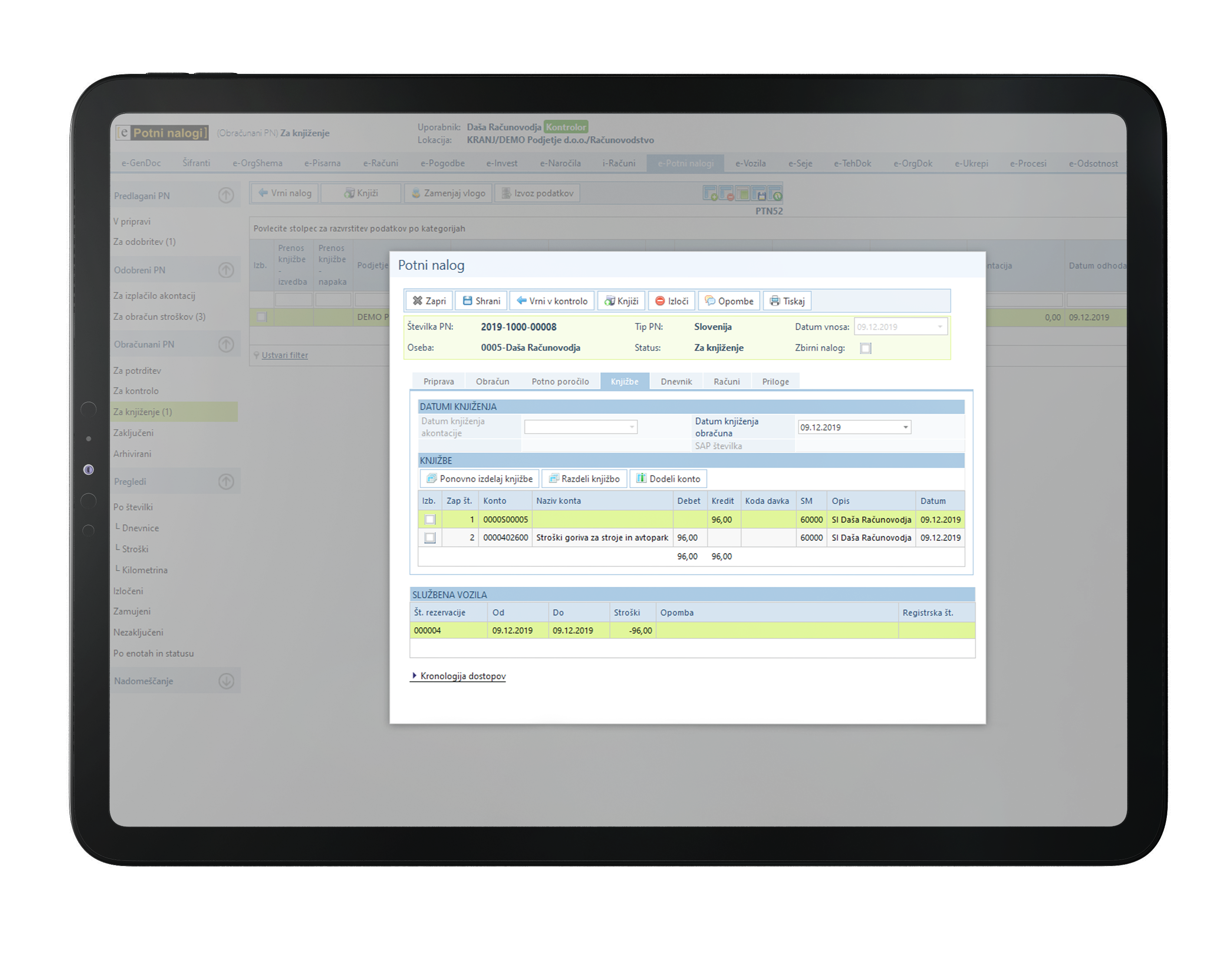Open the e-Odsotnost module menu
The image size is (1232, 959).
point(1093,163)
